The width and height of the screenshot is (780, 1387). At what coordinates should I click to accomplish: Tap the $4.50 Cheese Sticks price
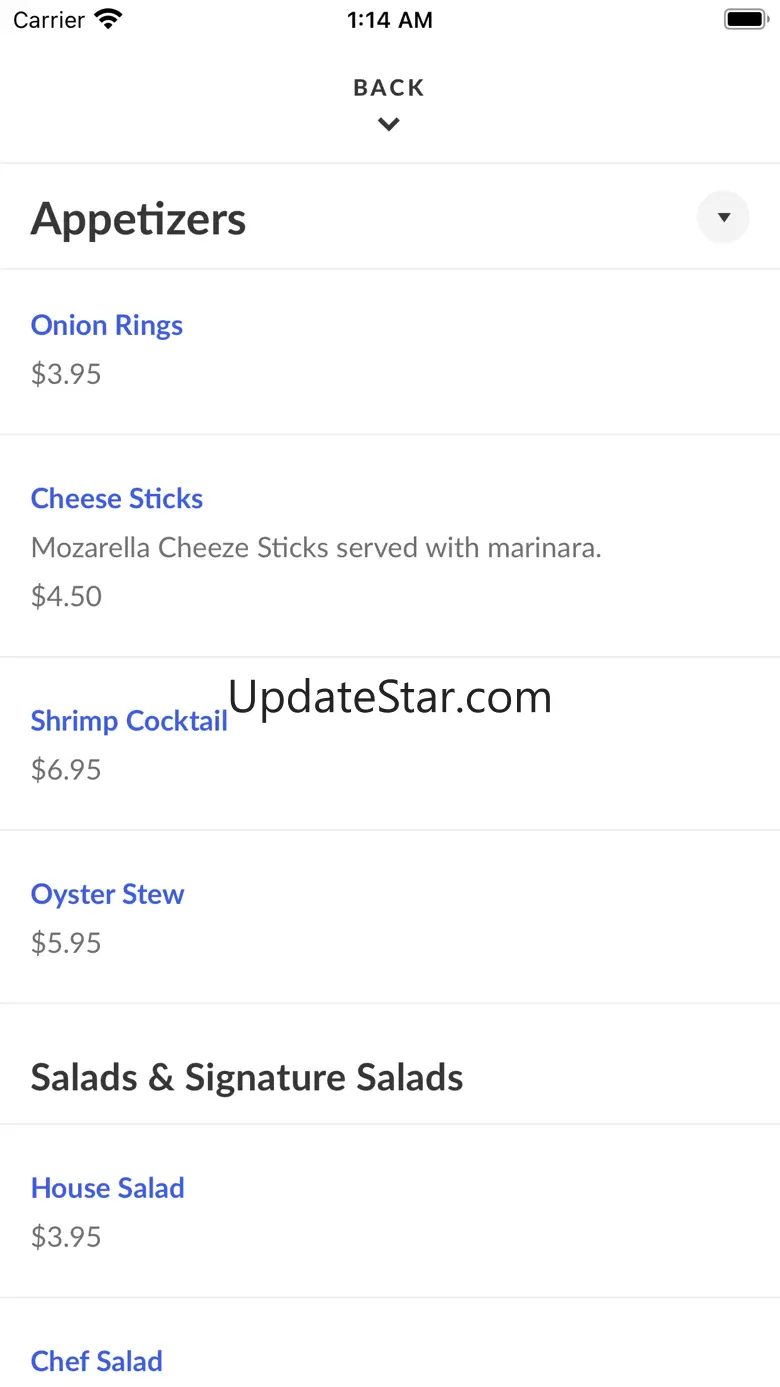pos(67,597)
